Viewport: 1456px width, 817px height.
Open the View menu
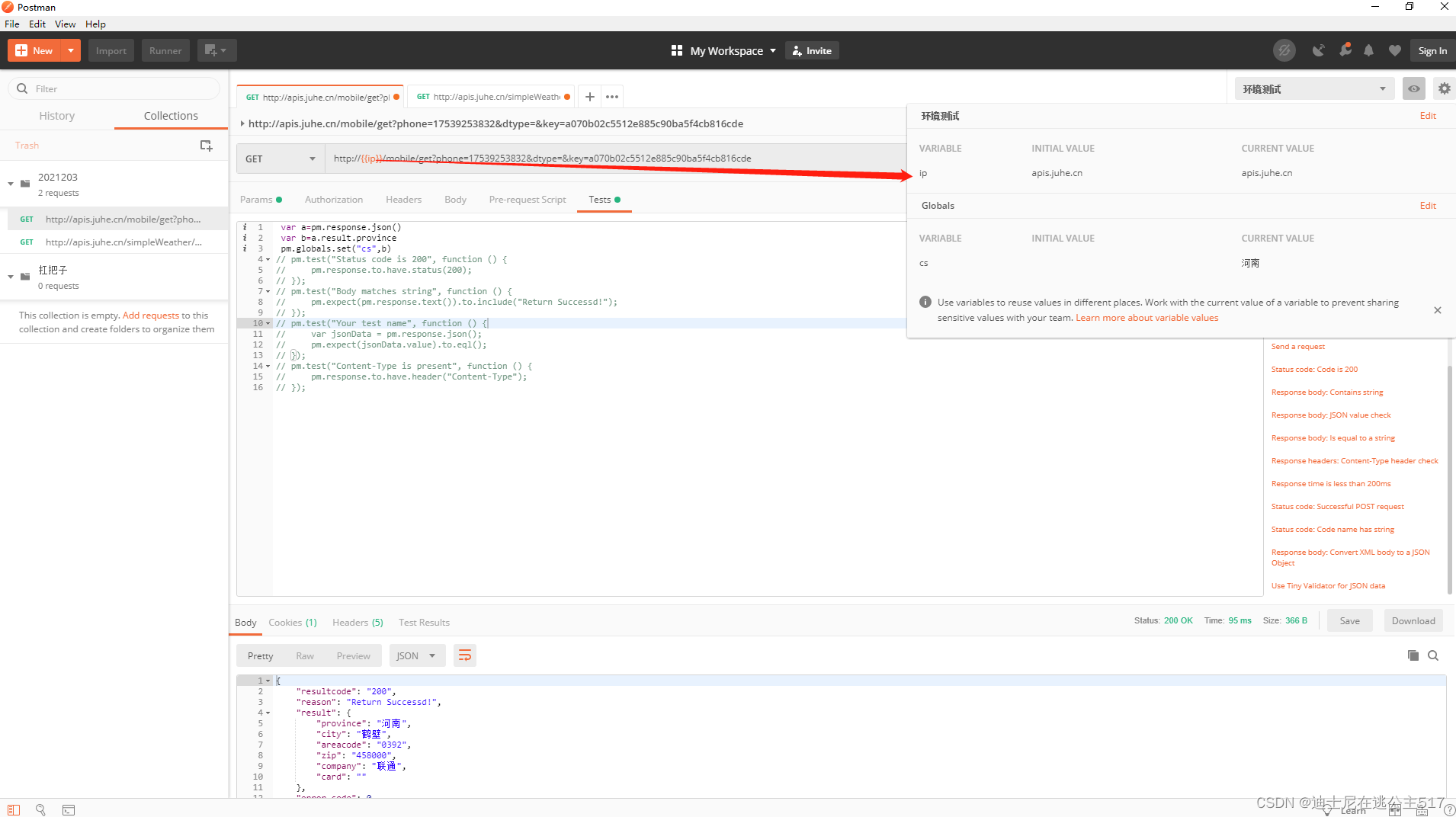click(x=65, y=24)
